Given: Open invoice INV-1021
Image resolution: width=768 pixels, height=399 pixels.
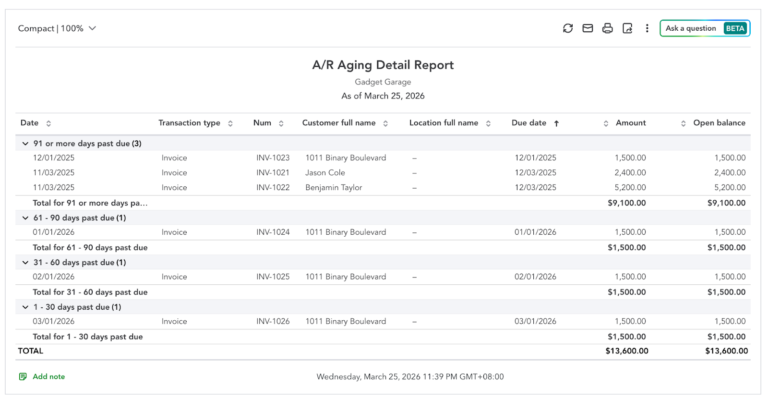Looking at the screenshot, I should coord(273,172).
